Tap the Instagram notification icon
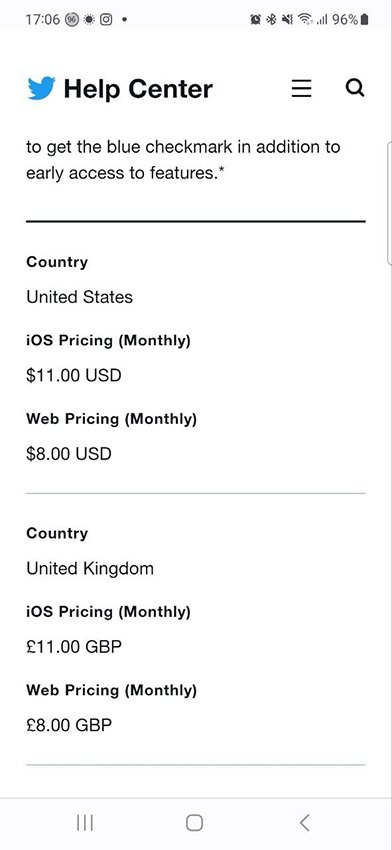Image resolution: width=392 pixels, height=850 pixels. point(107,20)
